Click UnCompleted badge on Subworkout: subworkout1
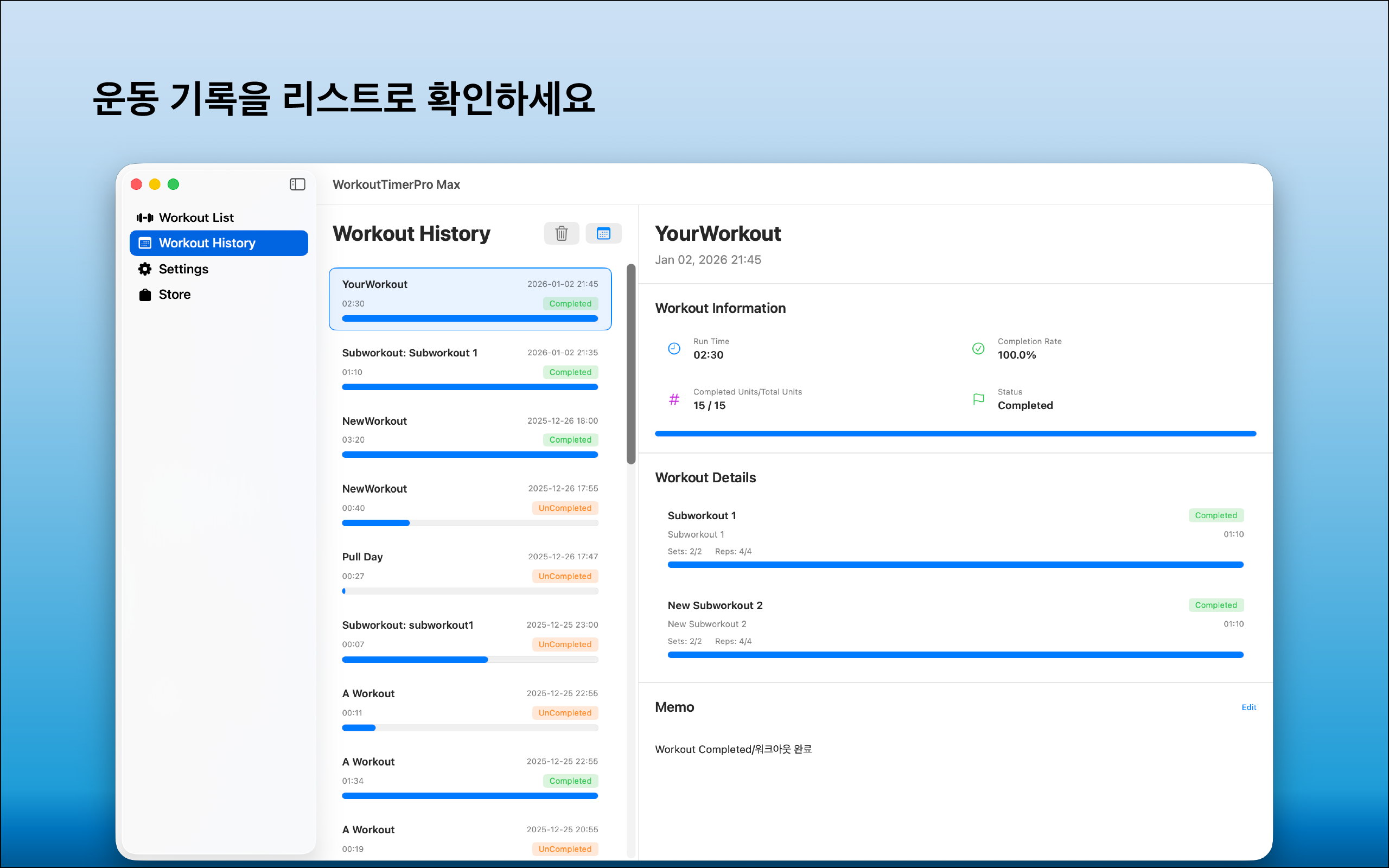The width and height of the screenshot is (1389, 868). point(564,644)
